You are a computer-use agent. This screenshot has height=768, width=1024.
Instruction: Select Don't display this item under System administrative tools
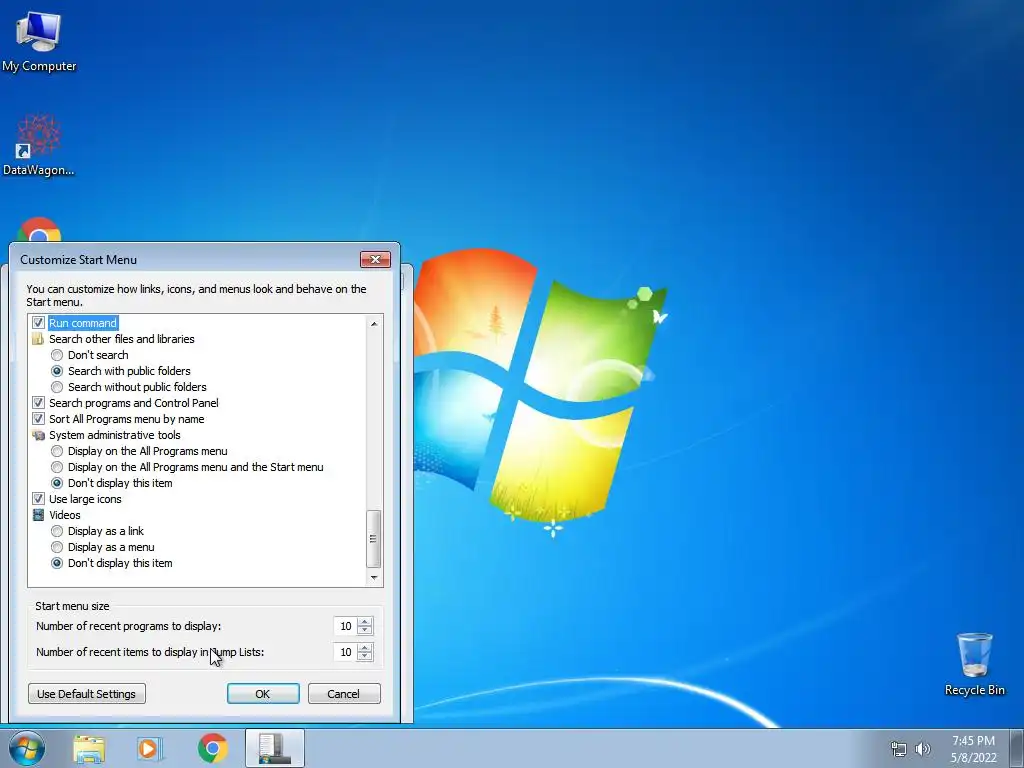coord(57,483)
